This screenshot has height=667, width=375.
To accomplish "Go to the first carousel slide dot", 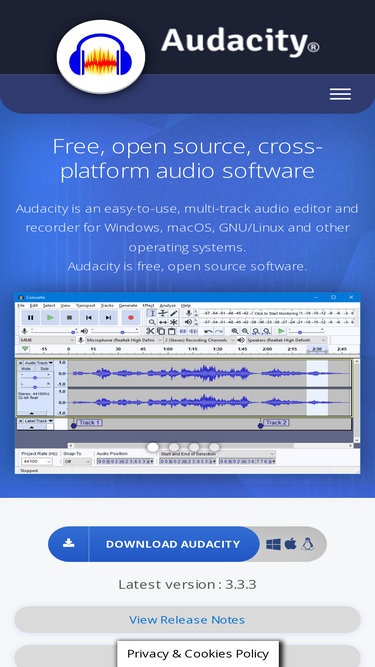I will click(153, 447).
